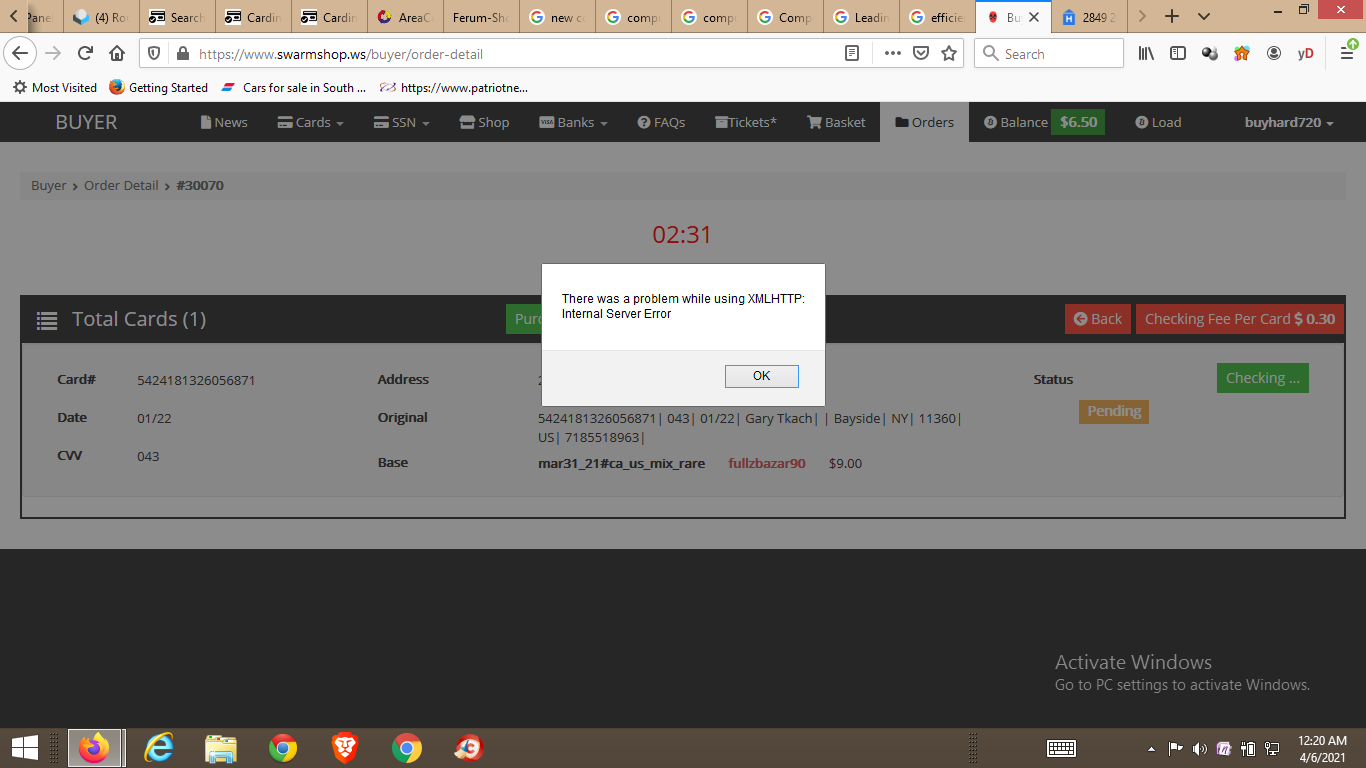This screenshot has width=1366, height=768.
Task: Expand the list all tabs arrow
Action: click(x=1204, y=17)
